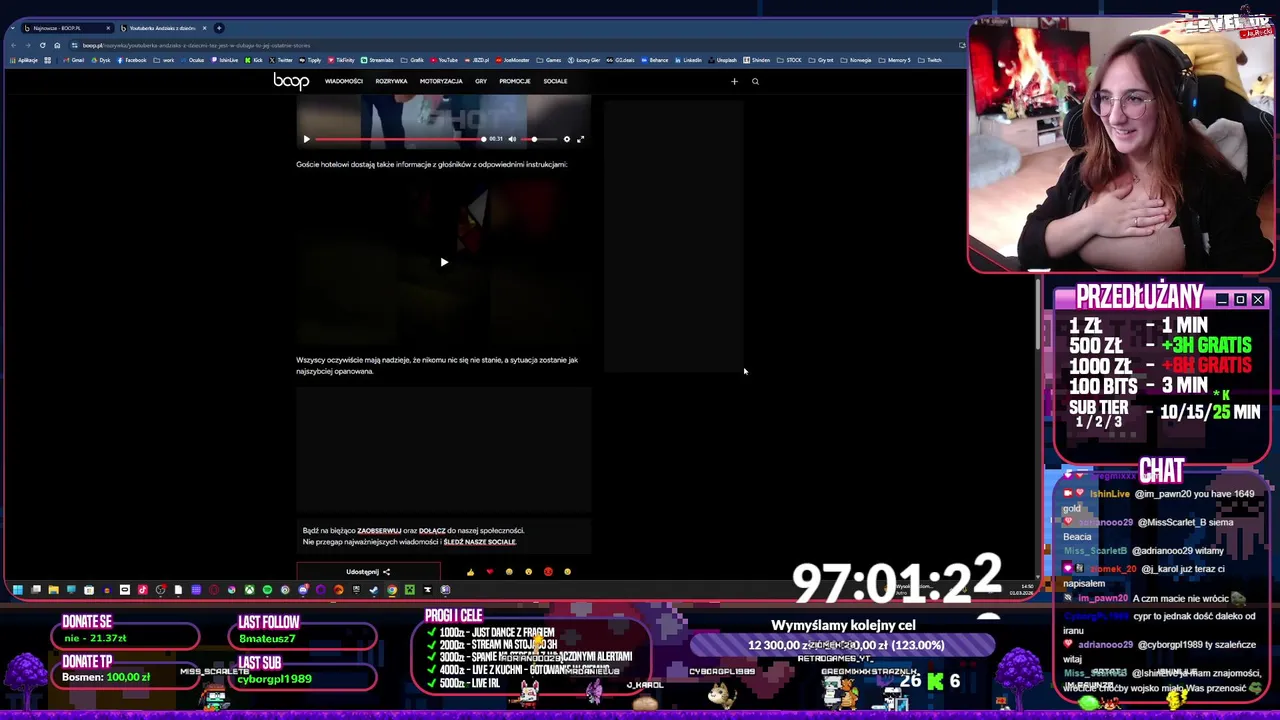Image resolution: width=1280 pixels, height=720 pixels.
Task: Click the Udostępnij share button
Action: click(x=368, y=572)
